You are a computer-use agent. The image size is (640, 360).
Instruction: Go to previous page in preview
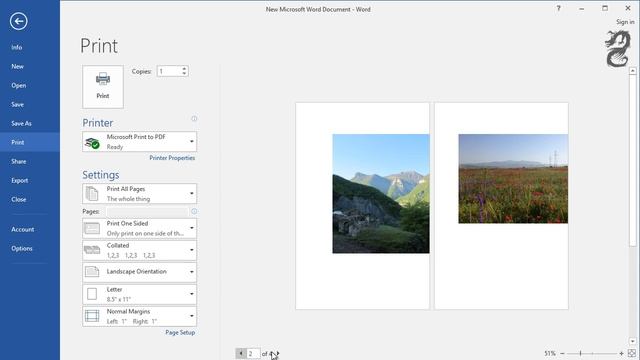click(241, 353)
